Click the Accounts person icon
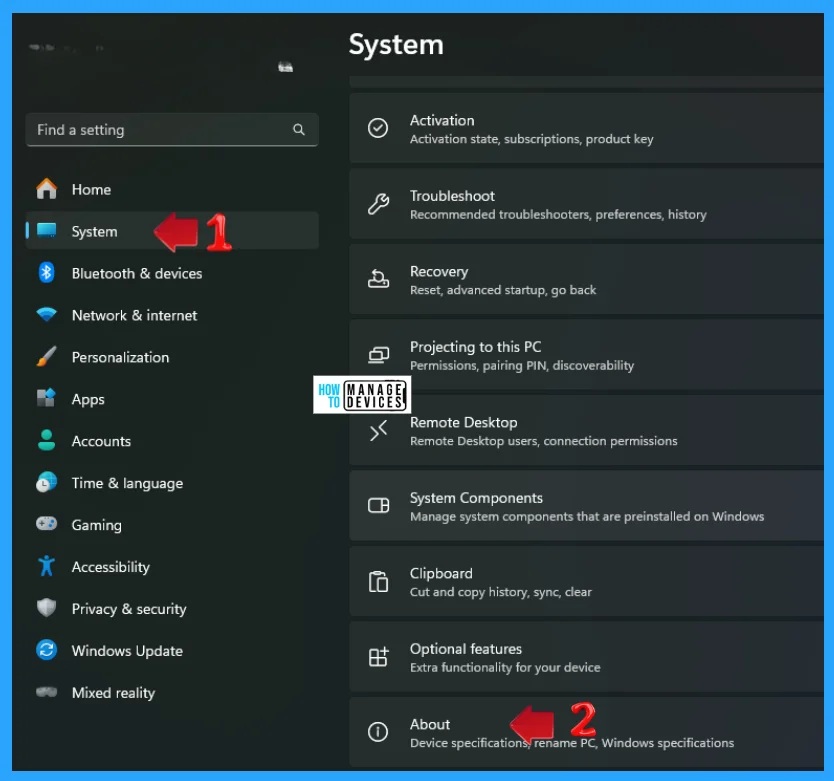 tap(46, 440)
